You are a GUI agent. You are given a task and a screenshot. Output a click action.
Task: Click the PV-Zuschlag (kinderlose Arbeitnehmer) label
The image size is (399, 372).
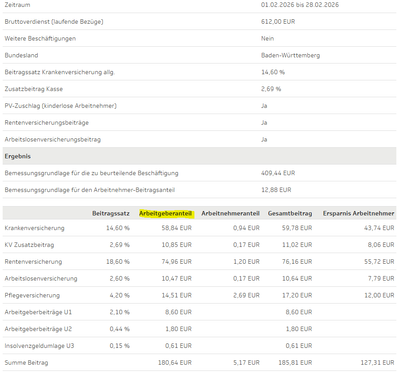(61, 106)
